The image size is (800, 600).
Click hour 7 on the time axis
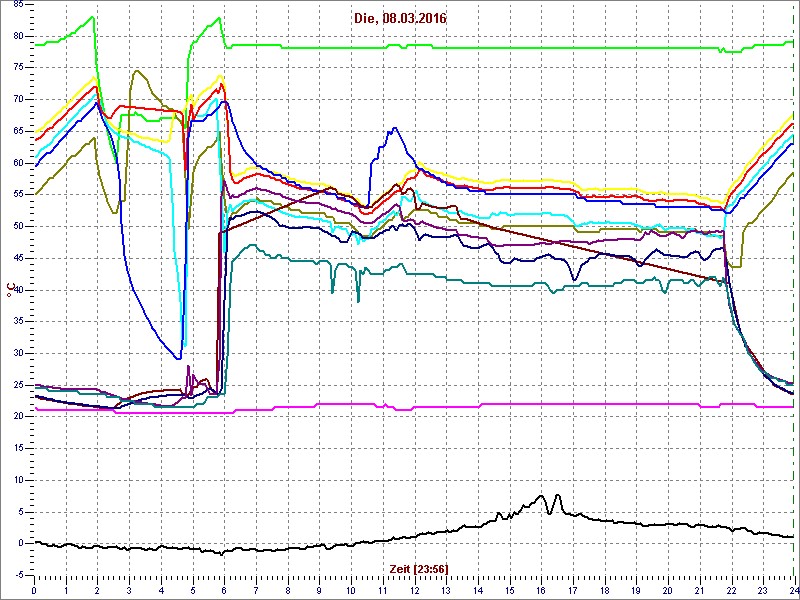click(x=256, y=590)
